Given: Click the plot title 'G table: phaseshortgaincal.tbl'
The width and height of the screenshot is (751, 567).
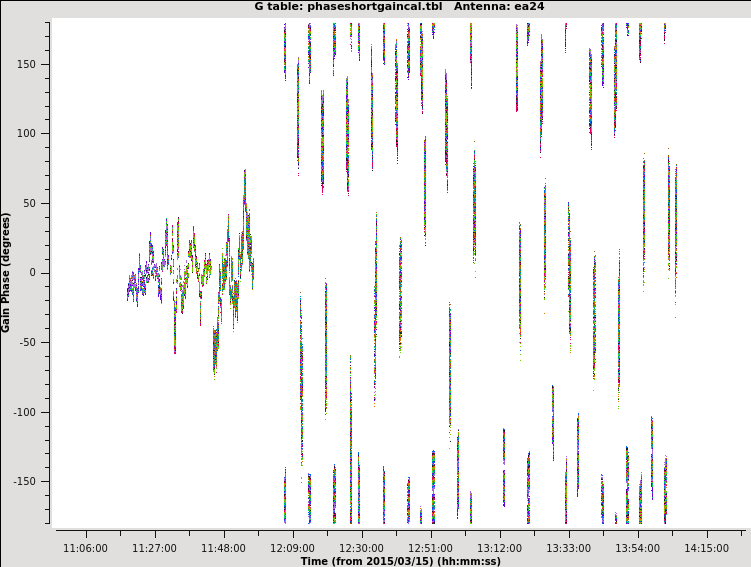Looking at the screenshot, I should click(x=347, y=7).
